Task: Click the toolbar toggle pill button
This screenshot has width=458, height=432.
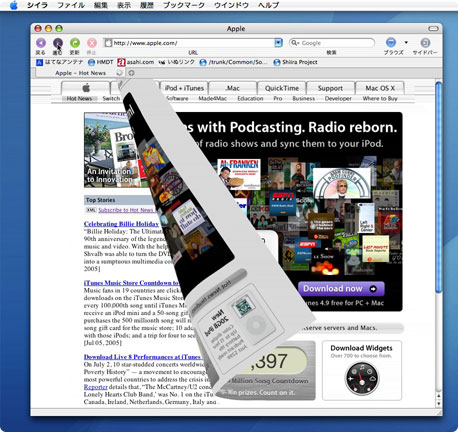Action: pyautogui.click(x=433, y=29)
